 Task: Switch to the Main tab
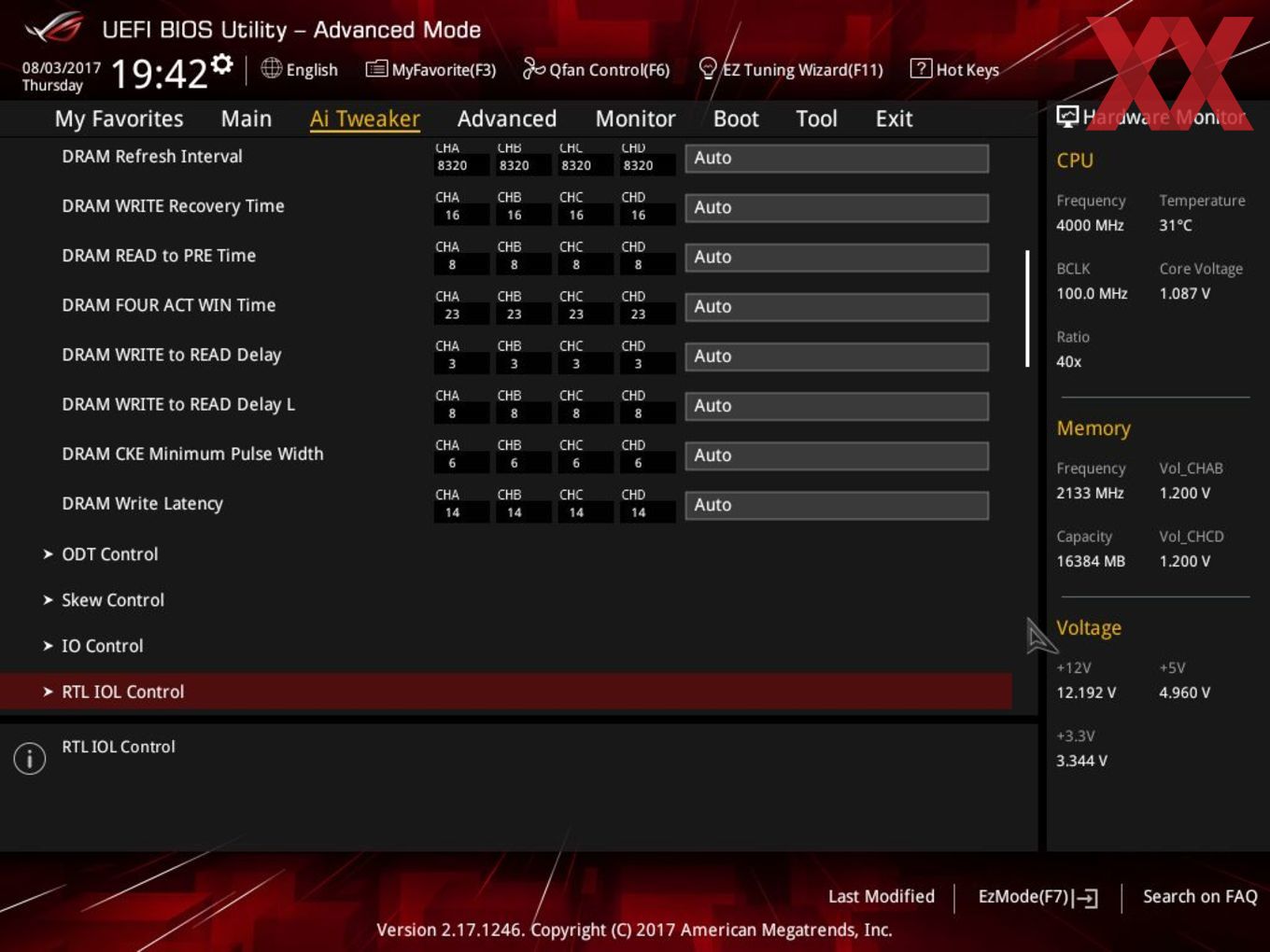pos(247,119)
